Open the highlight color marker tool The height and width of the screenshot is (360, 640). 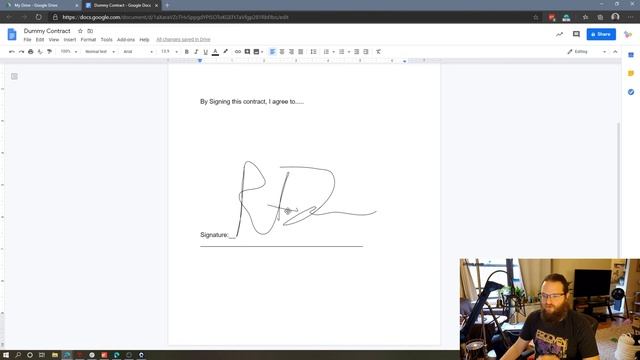225,52
